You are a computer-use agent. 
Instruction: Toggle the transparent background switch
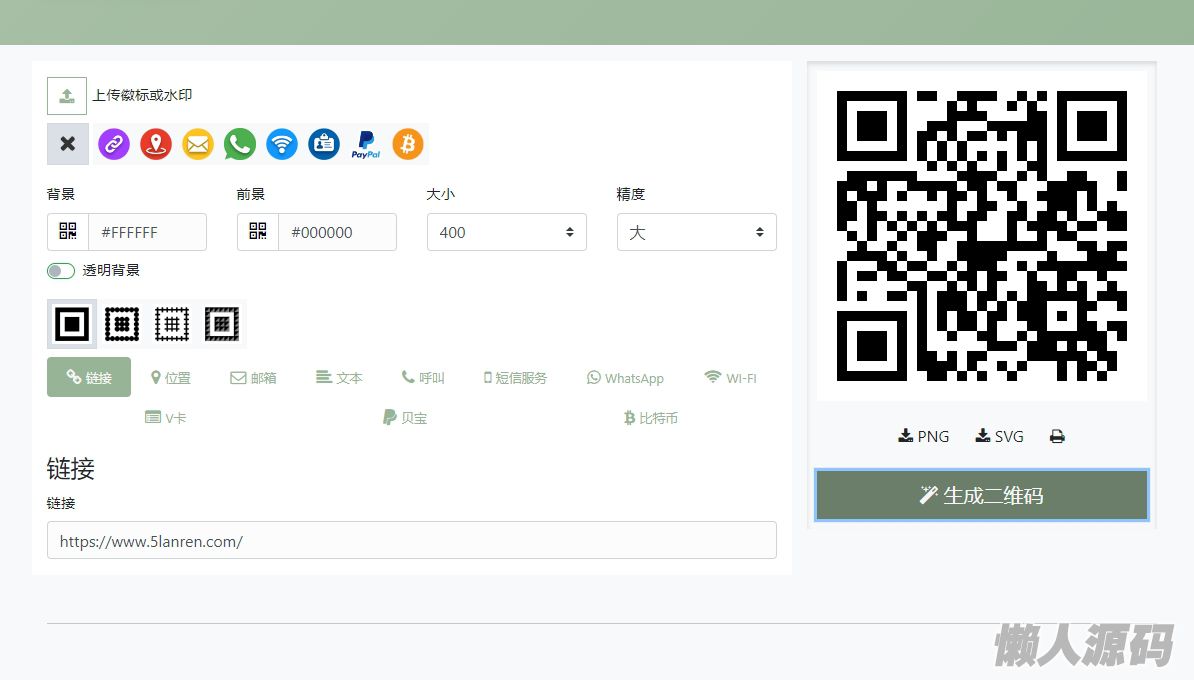point(61,270)
